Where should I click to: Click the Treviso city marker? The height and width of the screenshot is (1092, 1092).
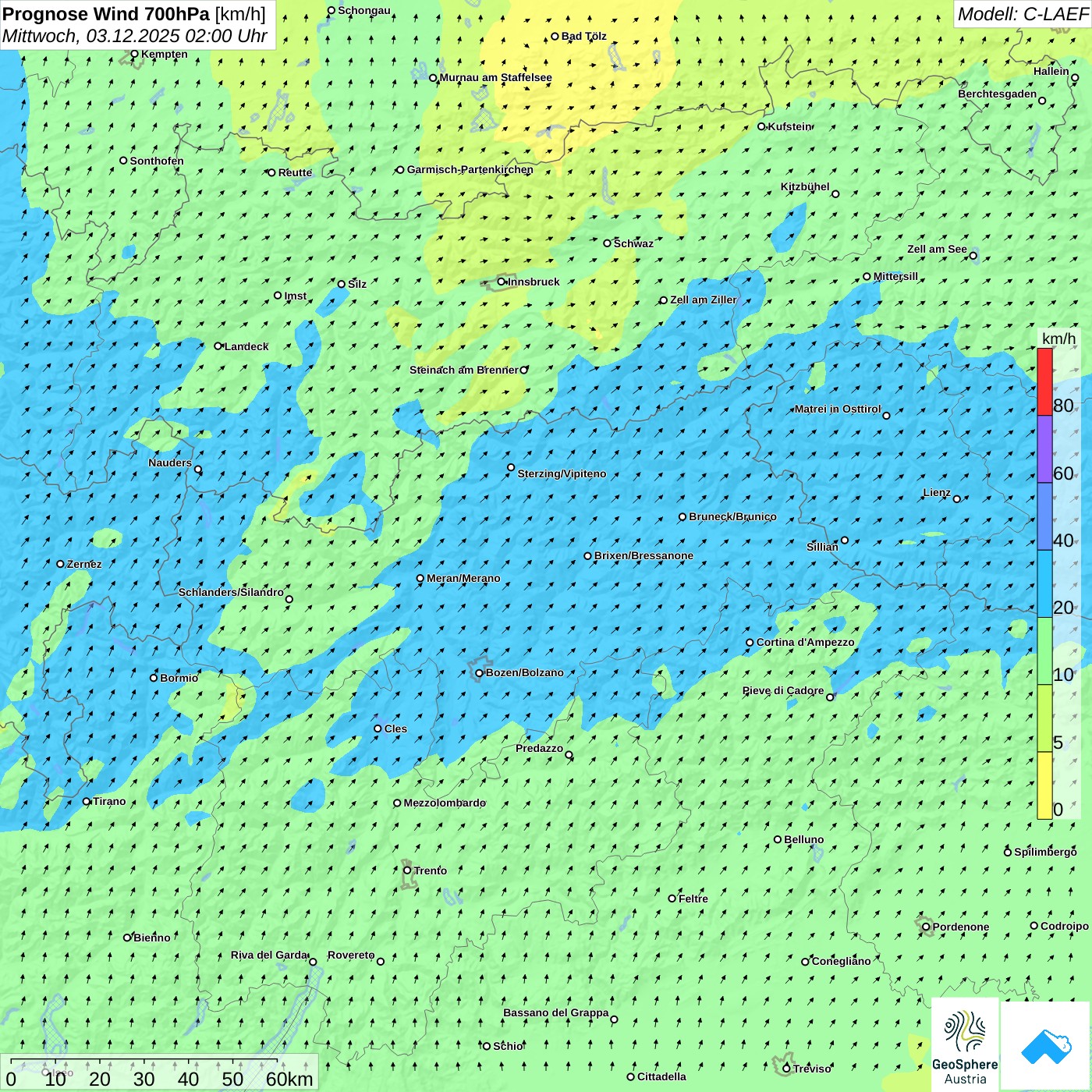coord(786,1069)
